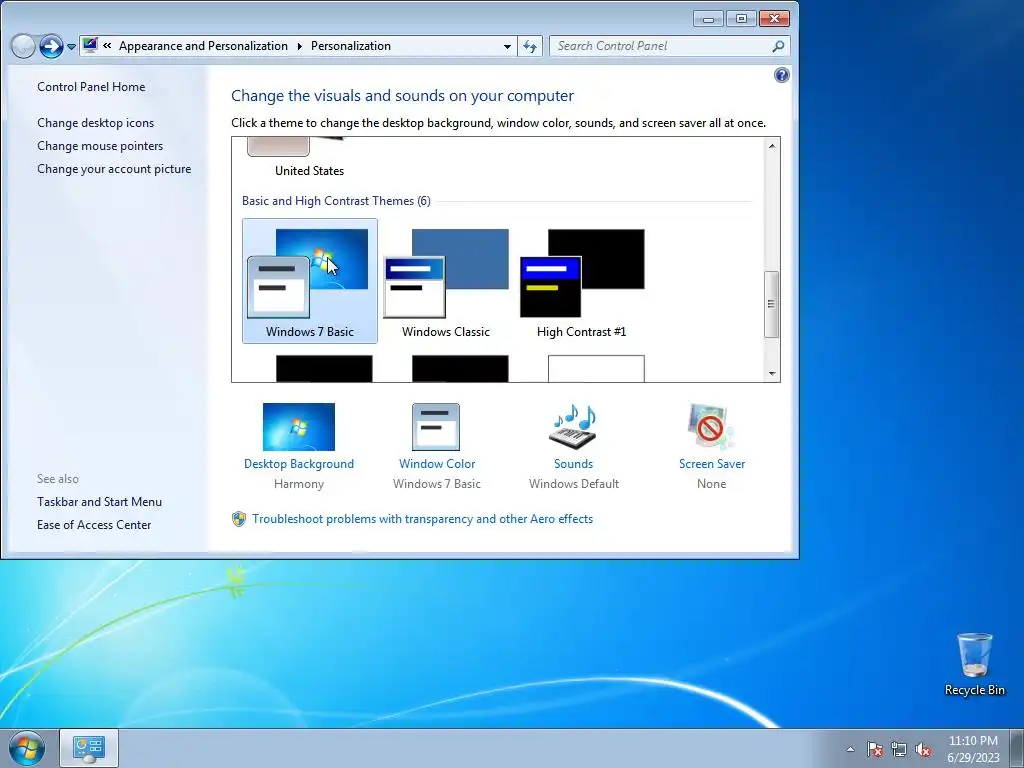Open Change desktop icons link
The height and width of the screenshot is (768, 1024).
tap(95, 123)
